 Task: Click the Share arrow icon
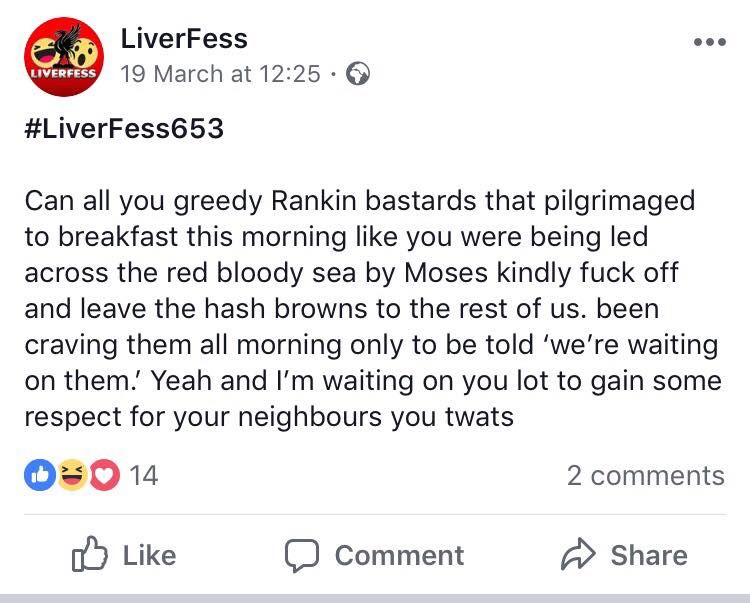(578, 554)
